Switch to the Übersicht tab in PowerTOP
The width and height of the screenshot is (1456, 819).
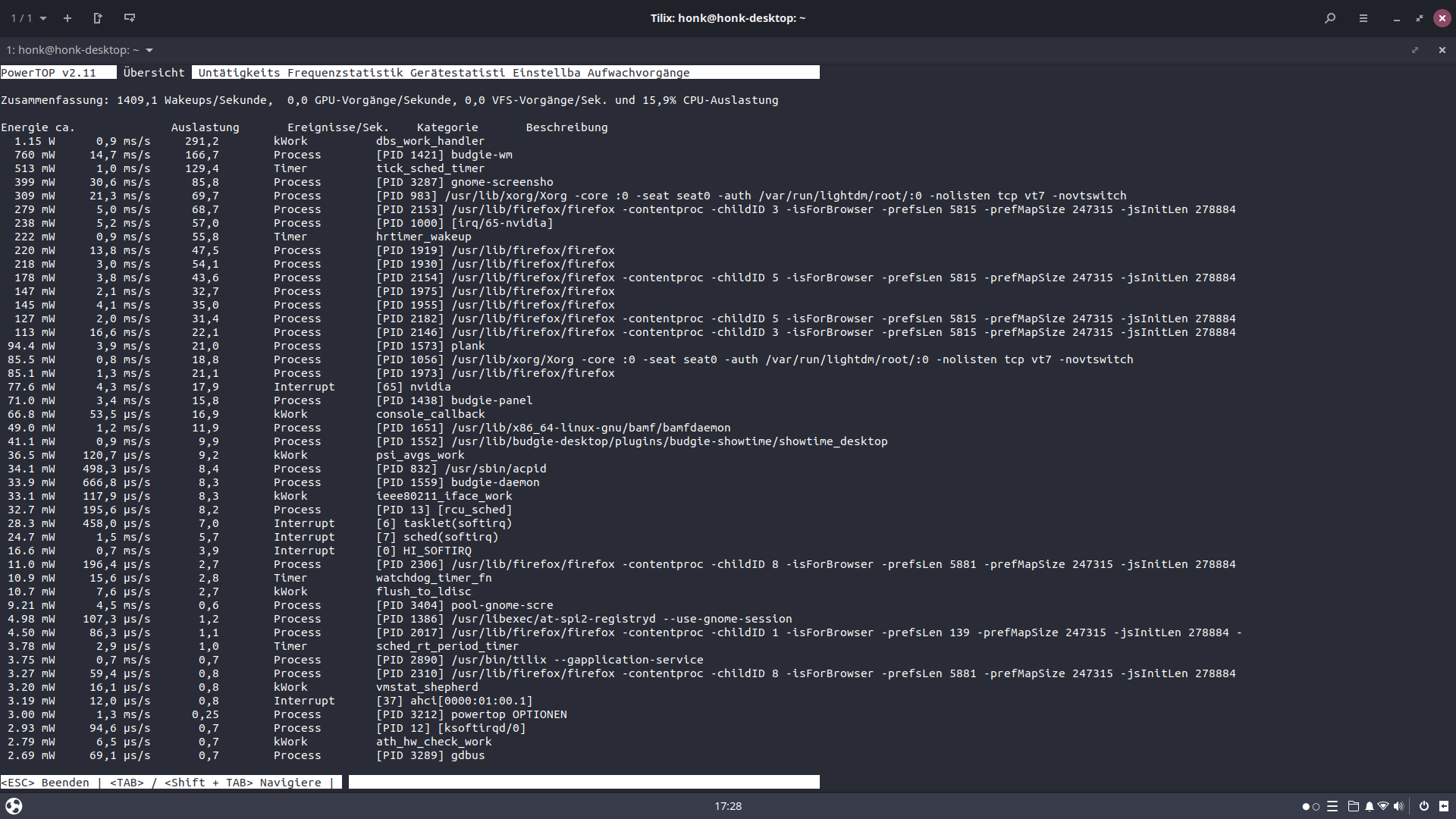tap(154, 73)
